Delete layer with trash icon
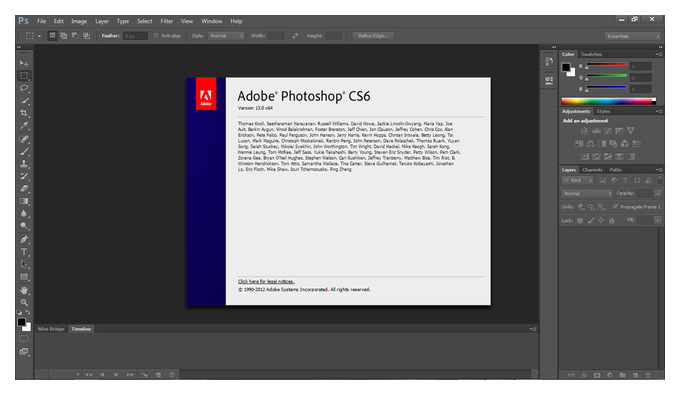680x395 pixels. 648,375
